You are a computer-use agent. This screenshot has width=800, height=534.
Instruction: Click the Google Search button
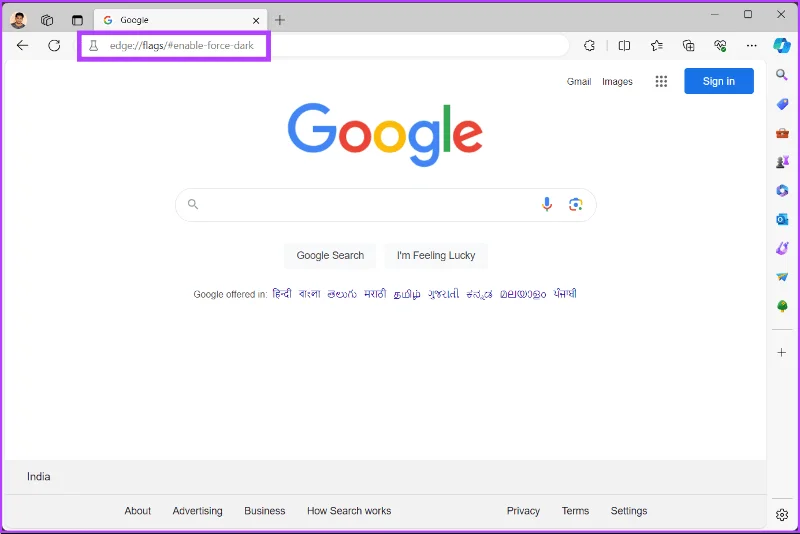pos(330,256)
